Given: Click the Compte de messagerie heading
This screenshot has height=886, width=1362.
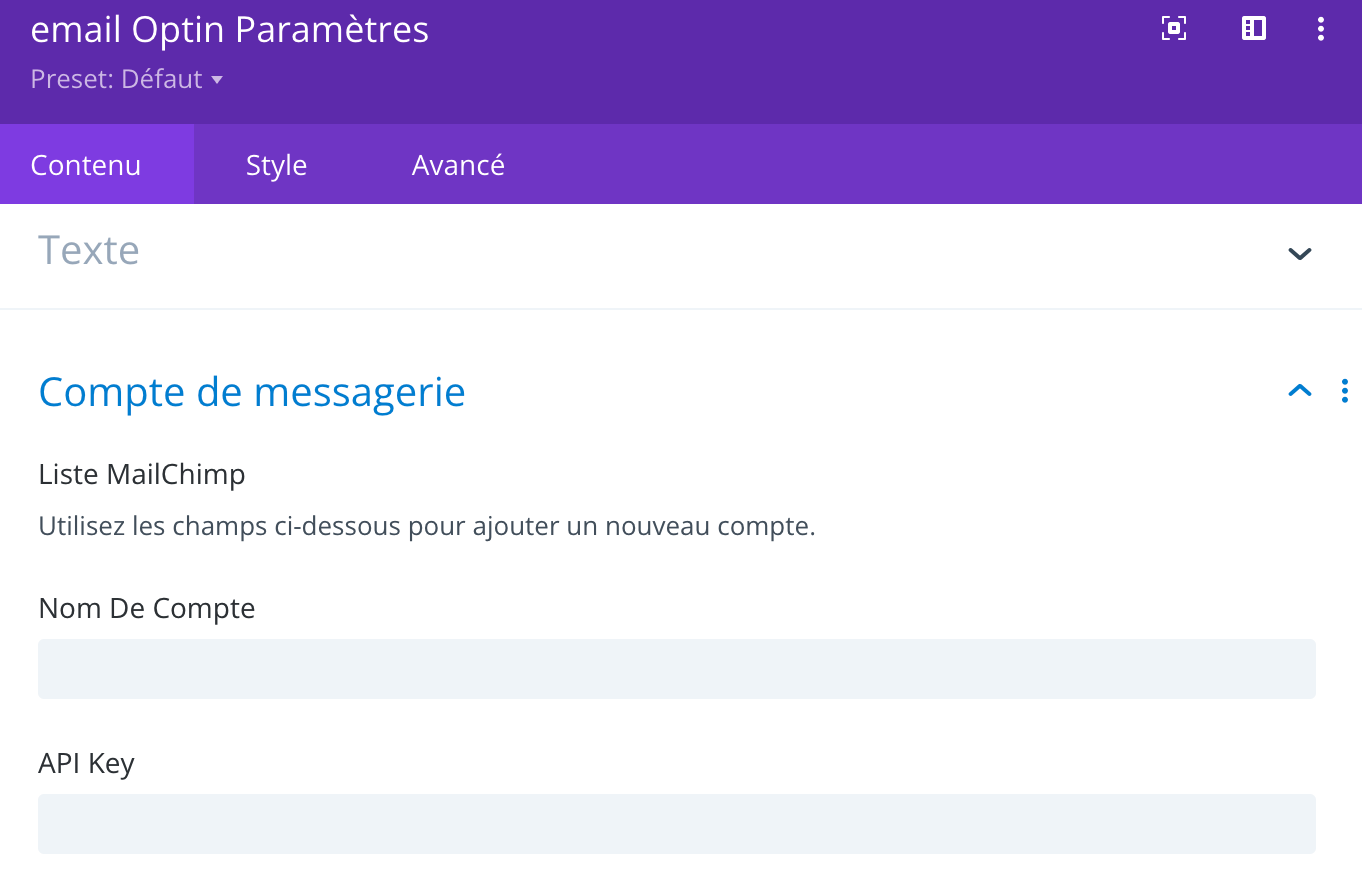Looking at the screenshot, I should coord(252,392).
